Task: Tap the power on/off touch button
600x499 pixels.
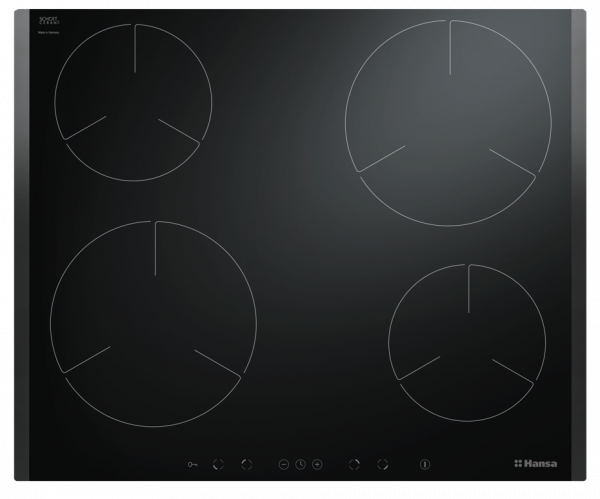Action: 425,464
